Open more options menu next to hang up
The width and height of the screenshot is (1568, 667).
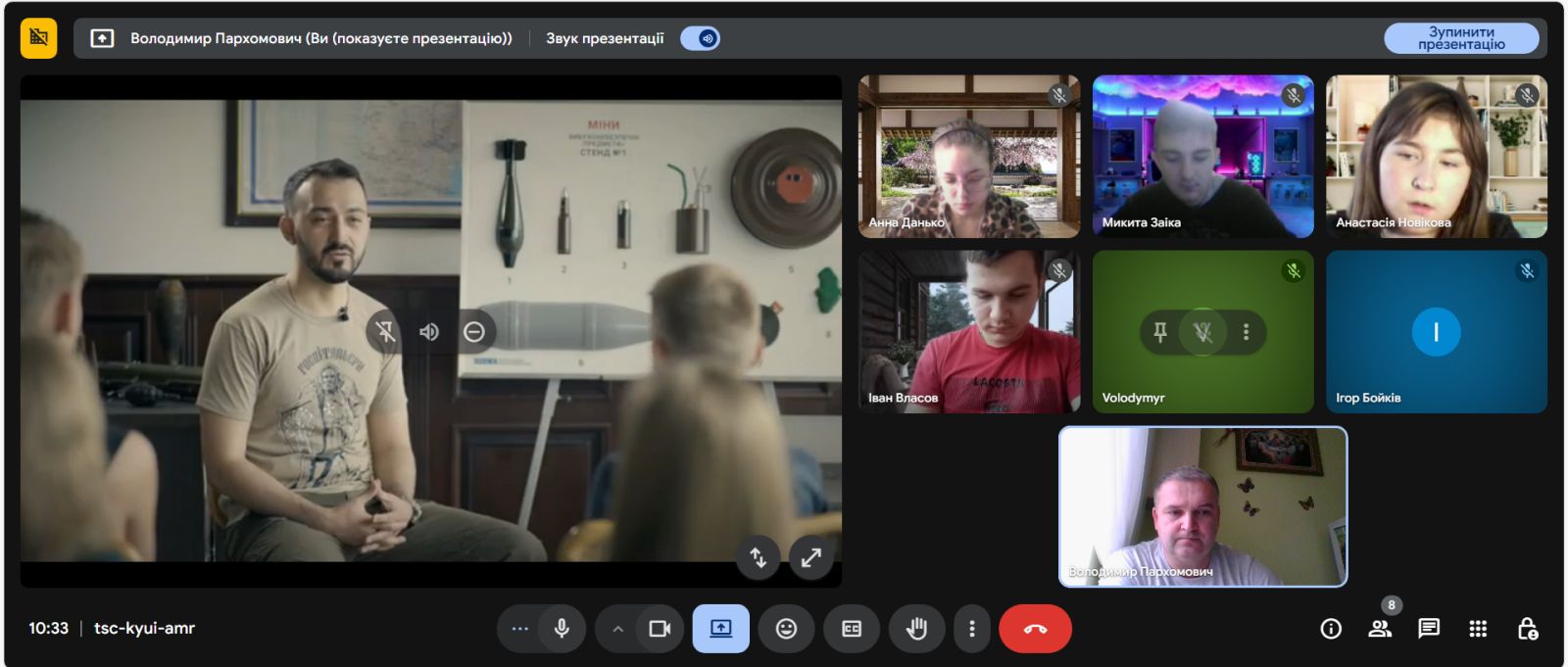971,629
